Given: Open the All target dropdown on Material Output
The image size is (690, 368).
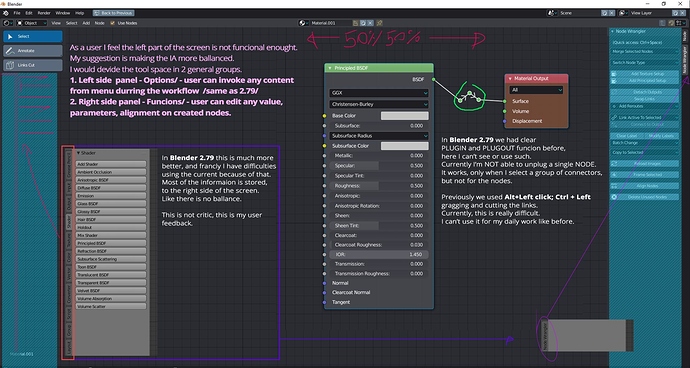Looking at the screenshot, I should click(x=536, y=90).
